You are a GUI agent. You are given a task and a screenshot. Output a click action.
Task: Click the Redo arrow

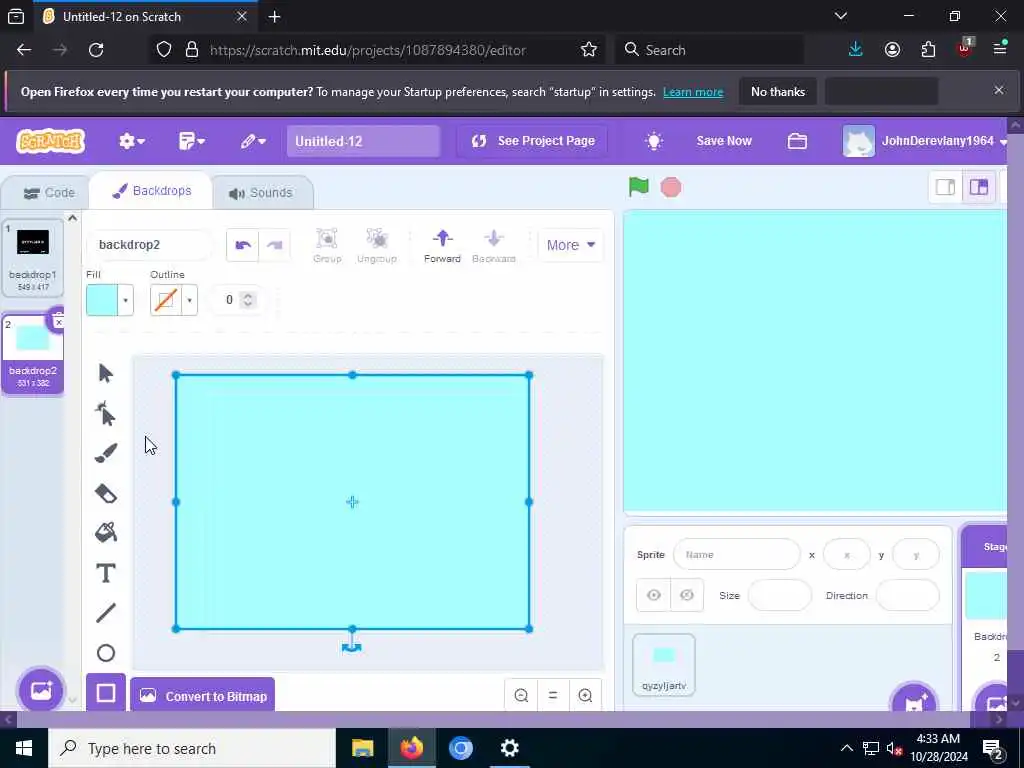274,245
